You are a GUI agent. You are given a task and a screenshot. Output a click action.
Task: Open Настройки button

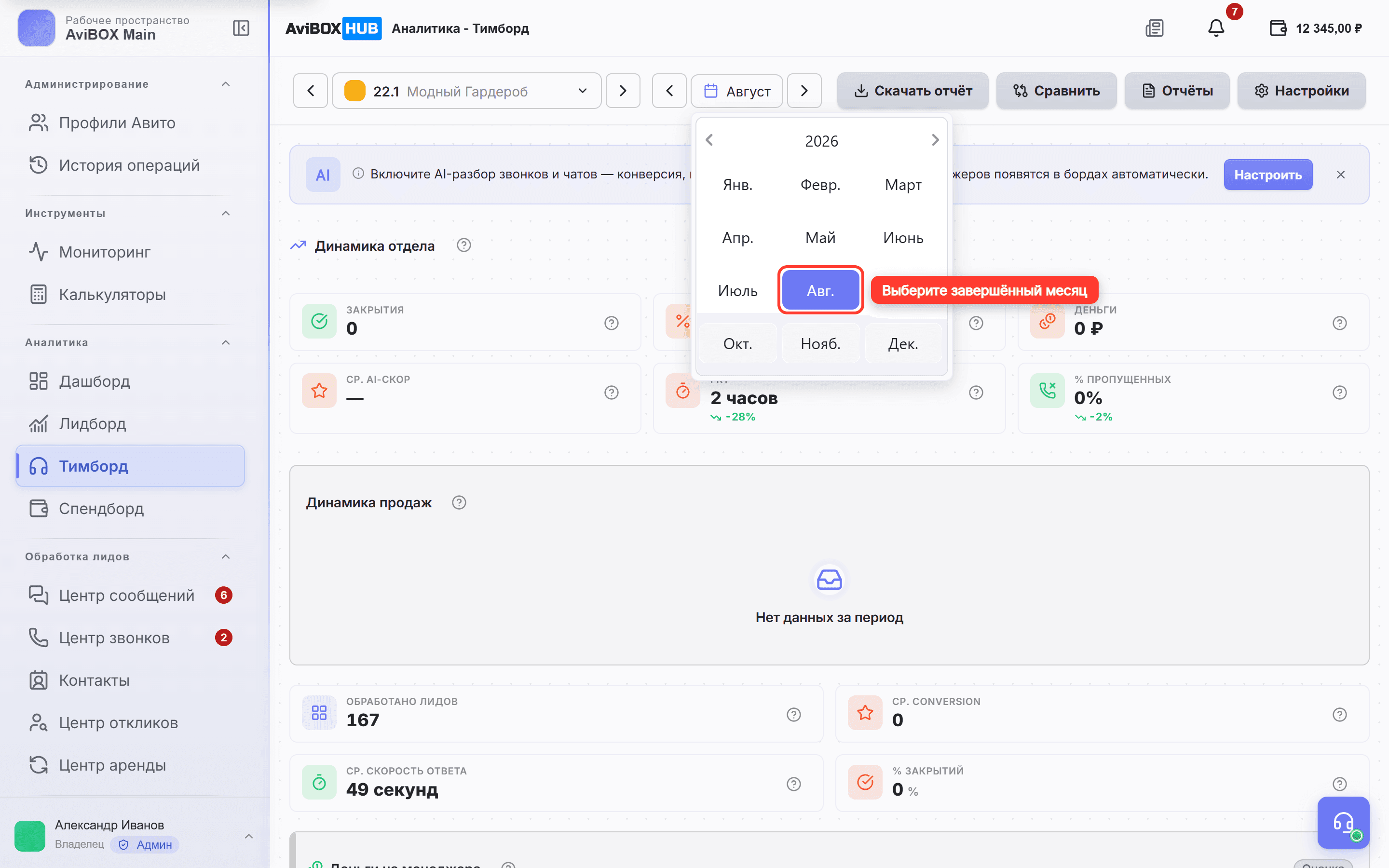pos(1301,91)
